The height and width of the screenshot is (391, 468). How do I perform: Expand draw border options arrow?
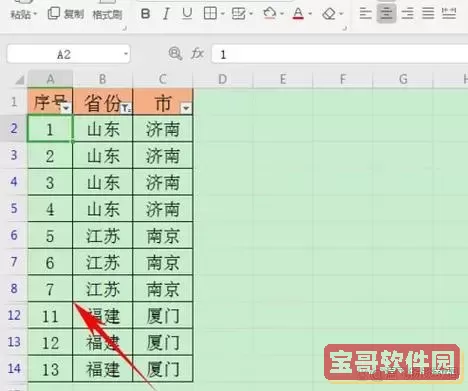point(251,14)
